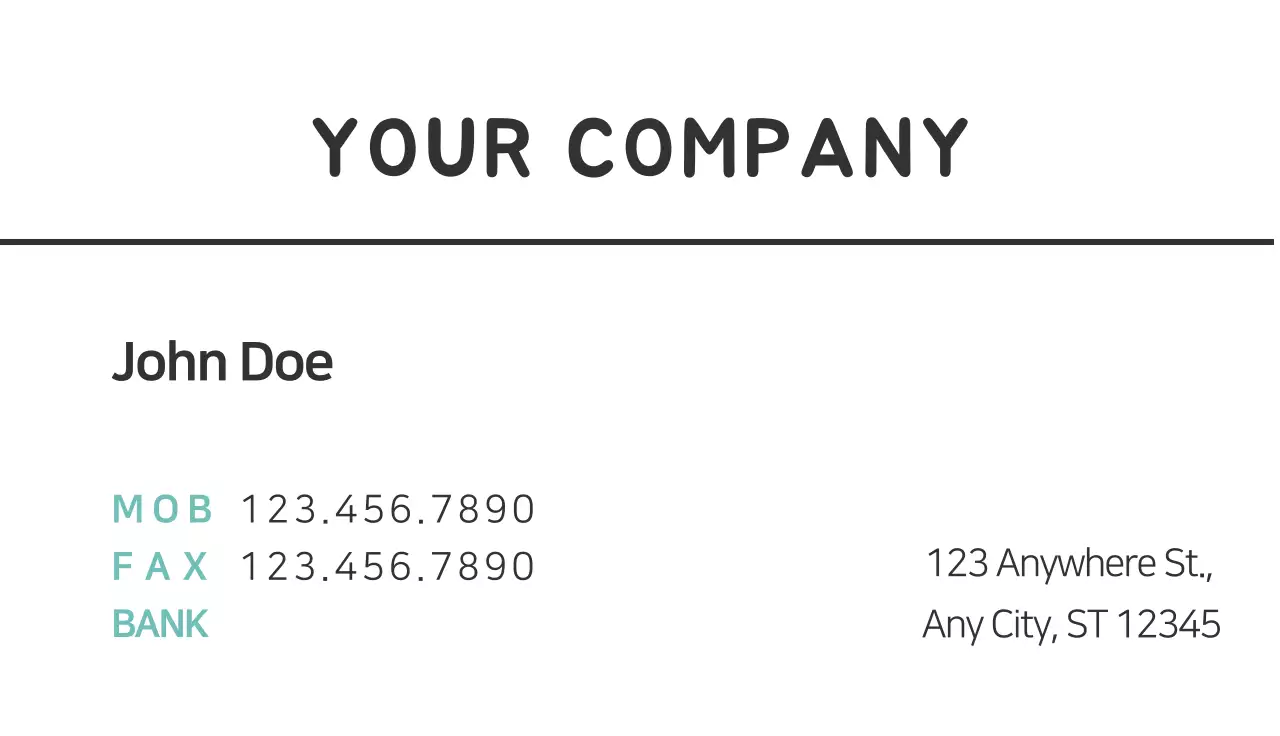Screen dimensions: 1280x736
Task: Click the "Any City," text
Action: (x=989, y=625)
